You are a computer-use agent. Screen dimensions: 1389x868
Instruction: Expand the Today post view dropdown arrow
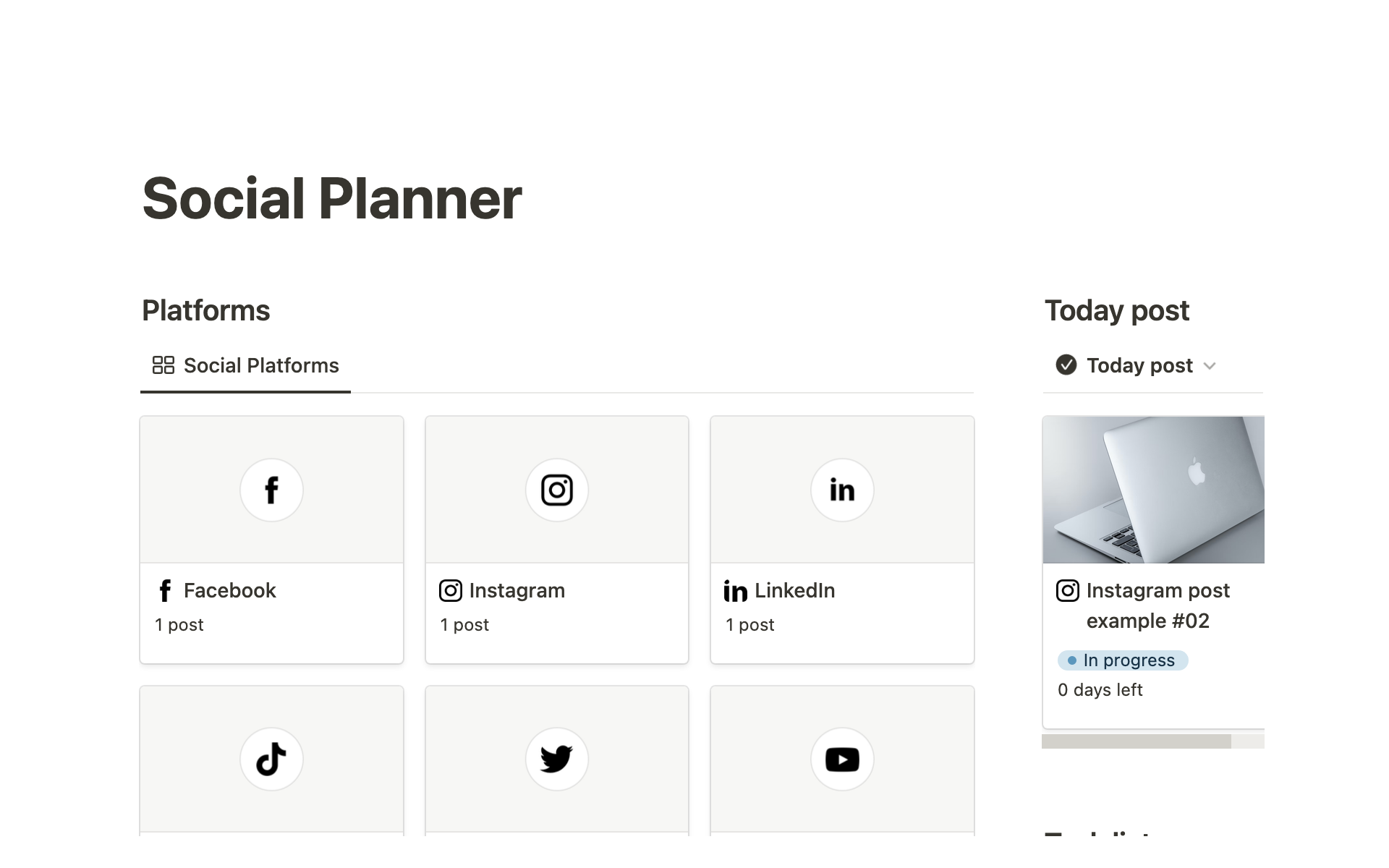pyautogui.click(x=1210, y=366)
